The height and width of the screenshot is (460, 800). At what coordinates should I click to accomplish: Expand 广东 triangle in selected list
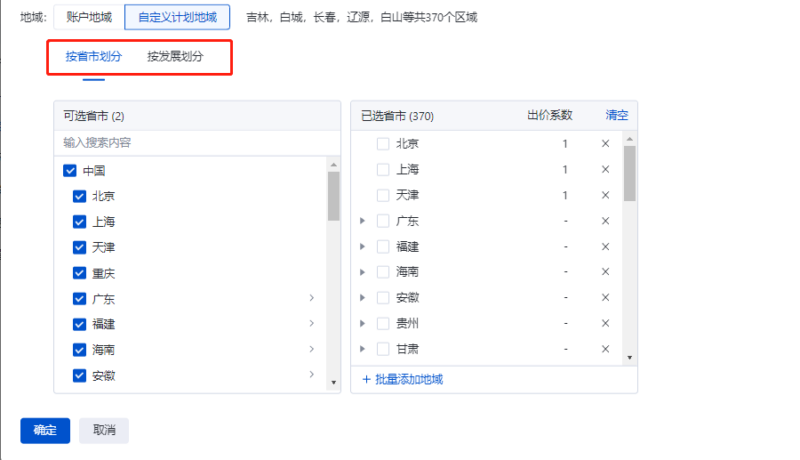pos(362,221)
